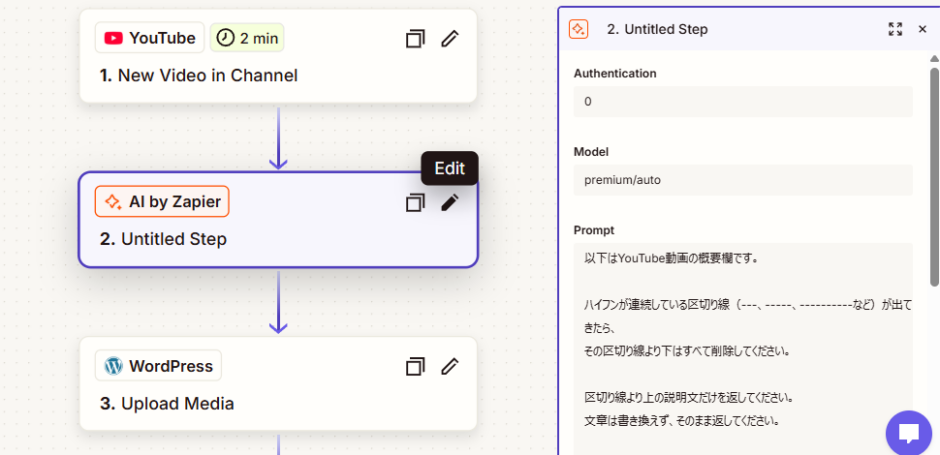Duplicate the Upload Media step

coord(415,366)
